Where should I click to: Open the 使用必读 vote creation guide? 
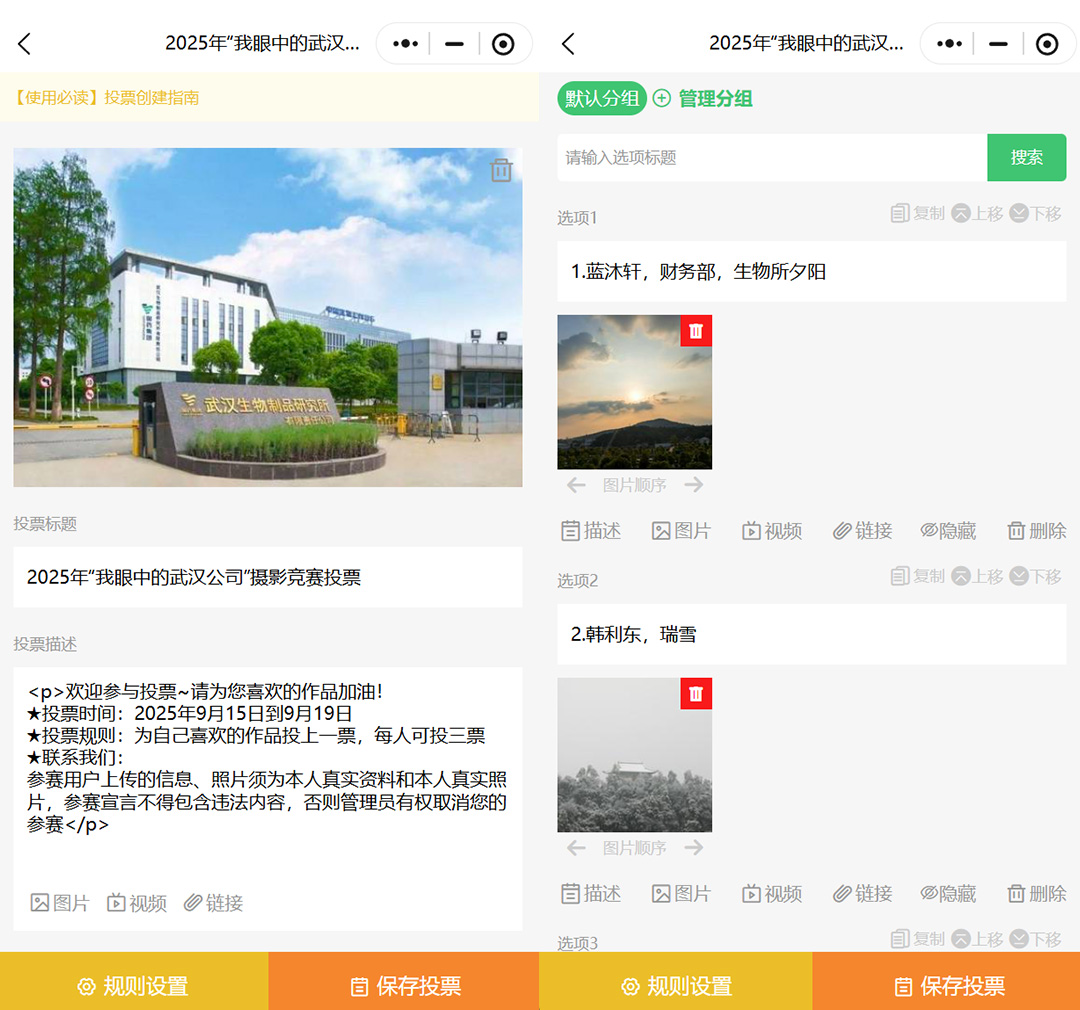[106, 97]
